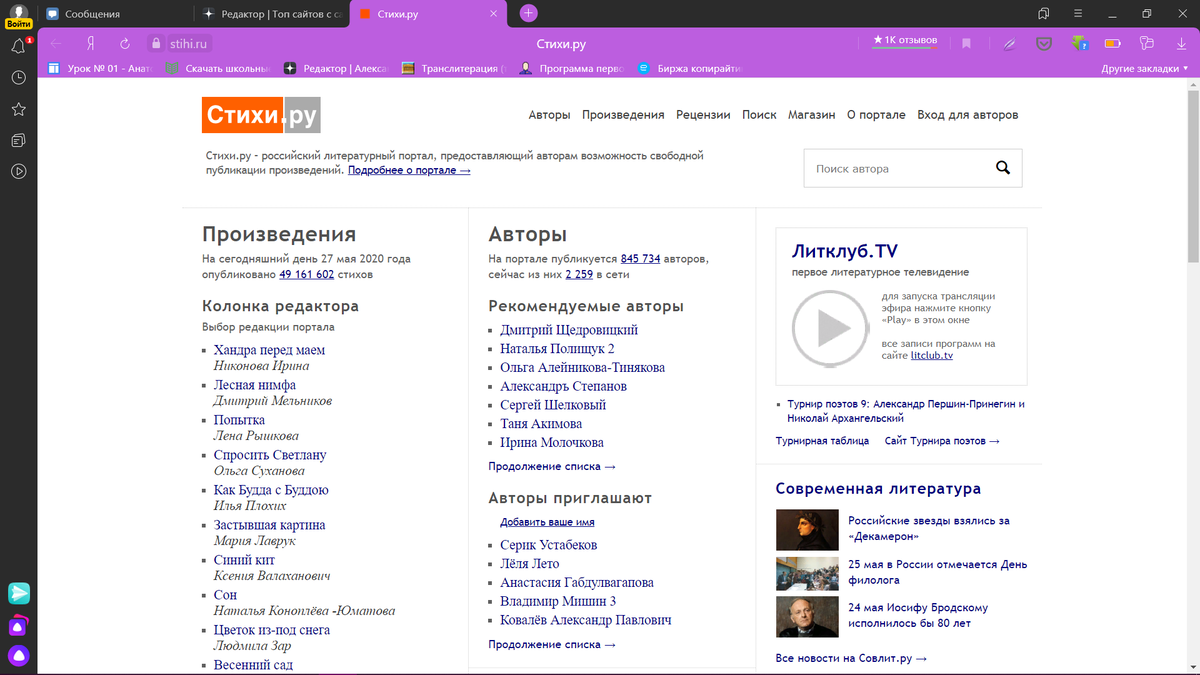Open the 49 161 602 poems count link

tap(306, 274)
